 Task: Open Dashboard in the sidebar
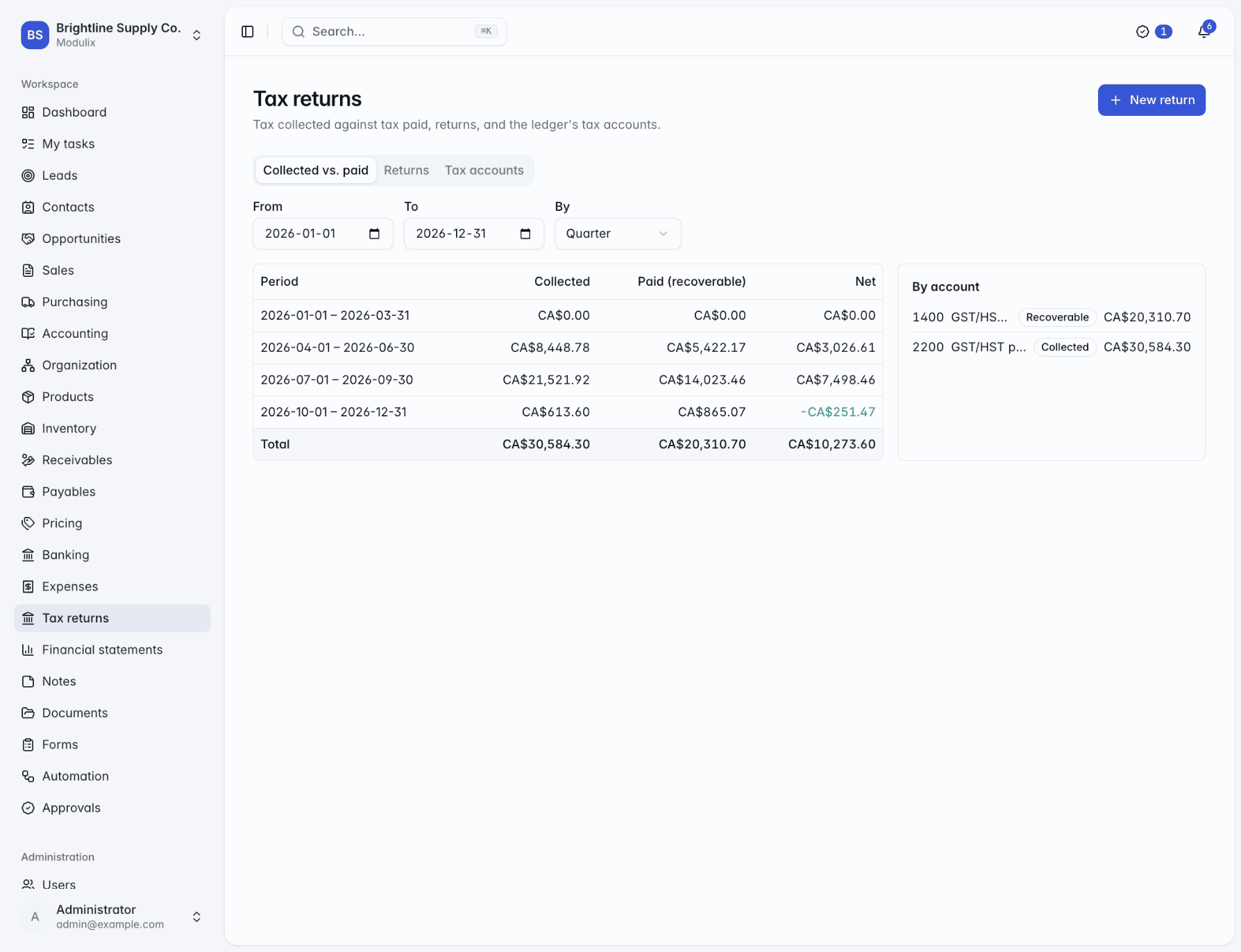tap(112, 112)
